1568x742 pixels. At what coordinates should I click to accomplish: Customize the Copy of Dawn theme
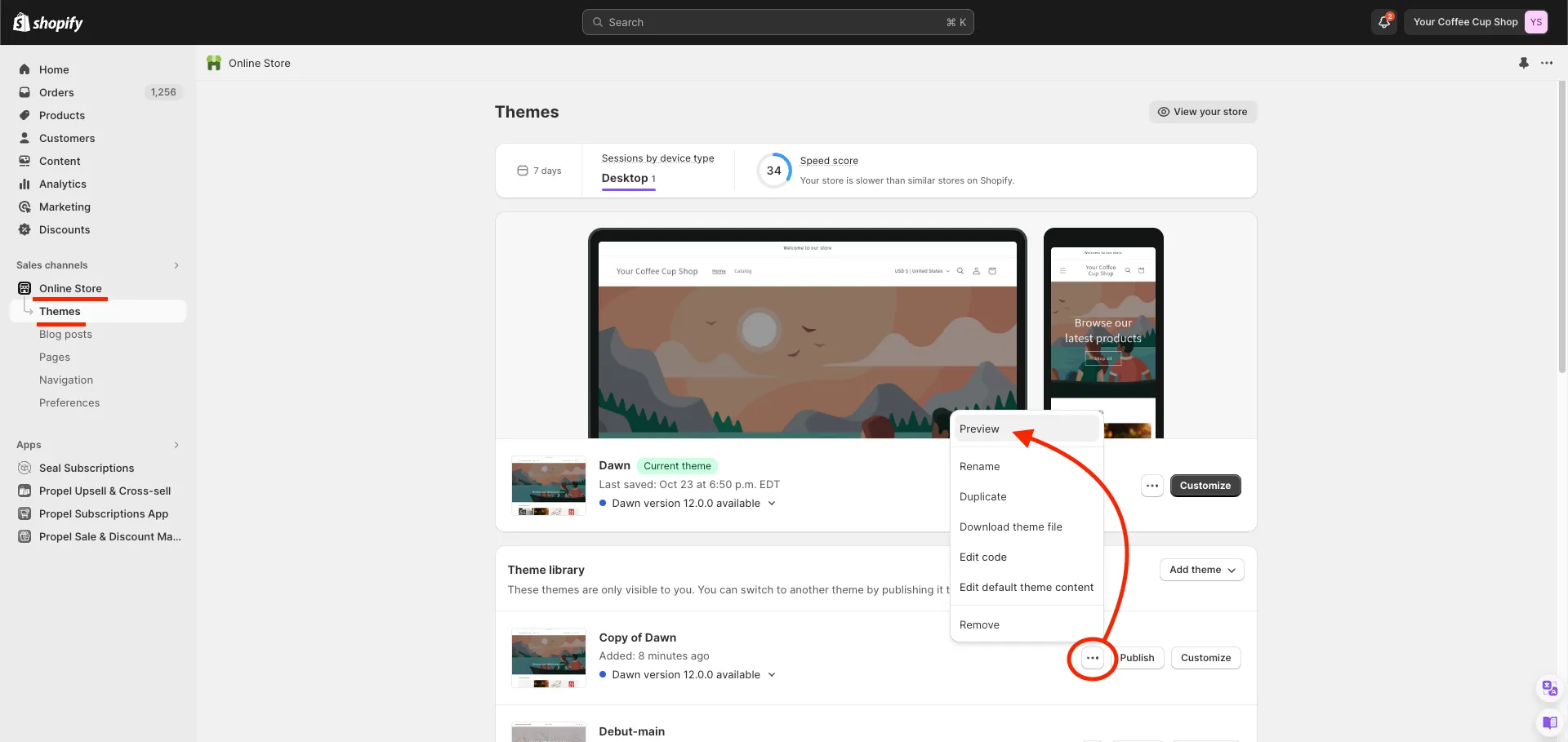pos(1205,658)
